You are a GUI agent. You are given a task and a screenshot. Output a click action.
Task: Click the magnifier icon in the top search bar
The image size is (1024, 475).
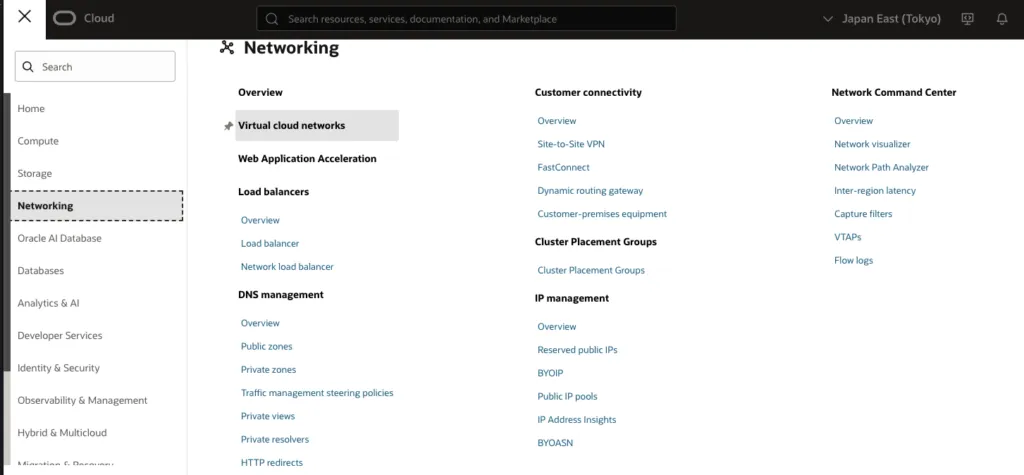pos(273,19)
